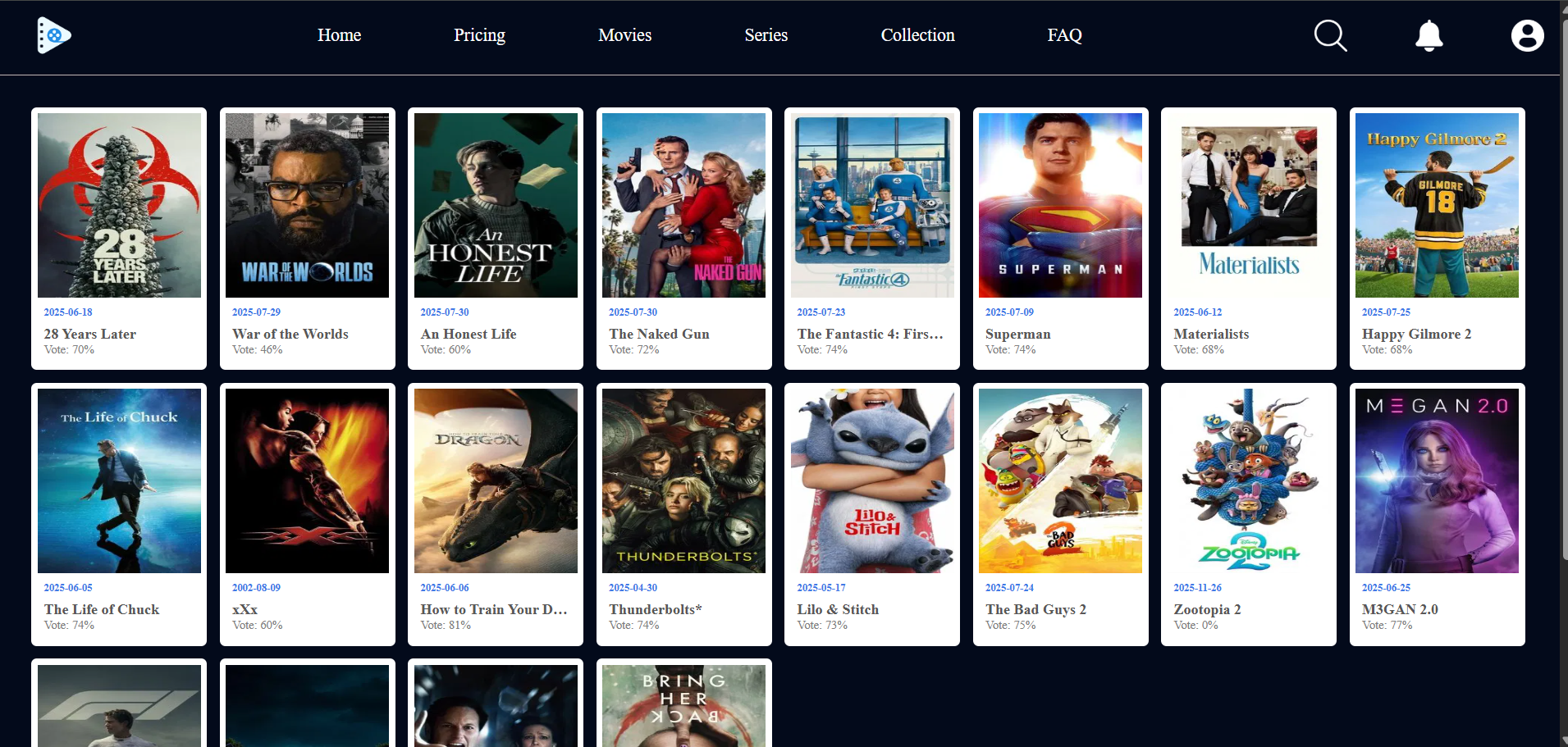Browse the Series section
The height and width of the screenshot is (747, 1568).
[766, 35]
